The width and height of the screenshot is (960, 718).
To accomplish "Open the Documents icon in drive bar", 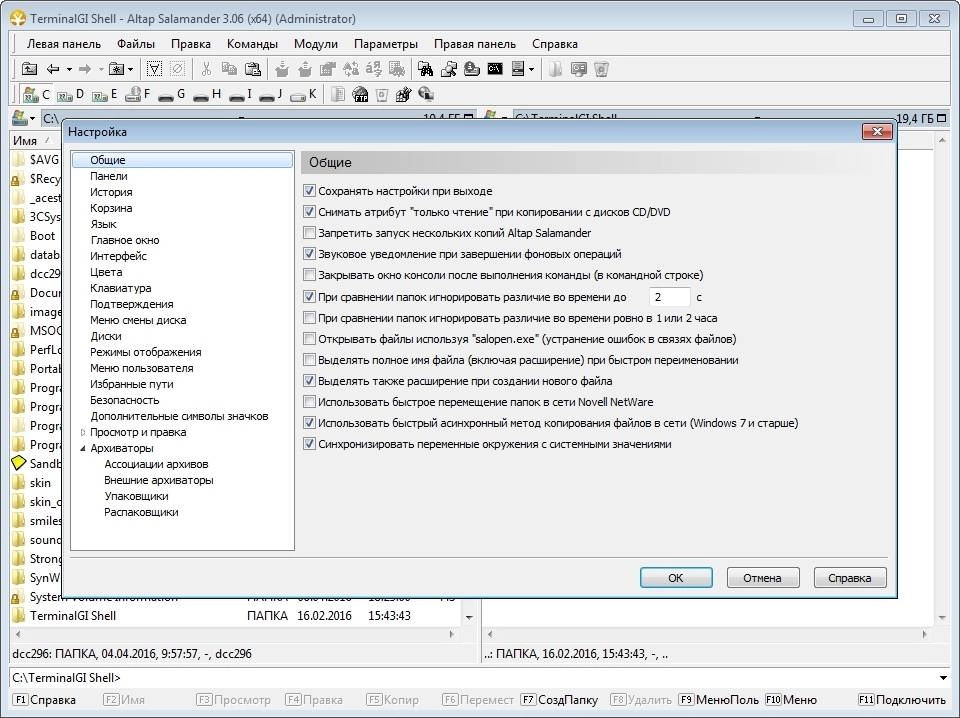I will click(x=338, y=94).
